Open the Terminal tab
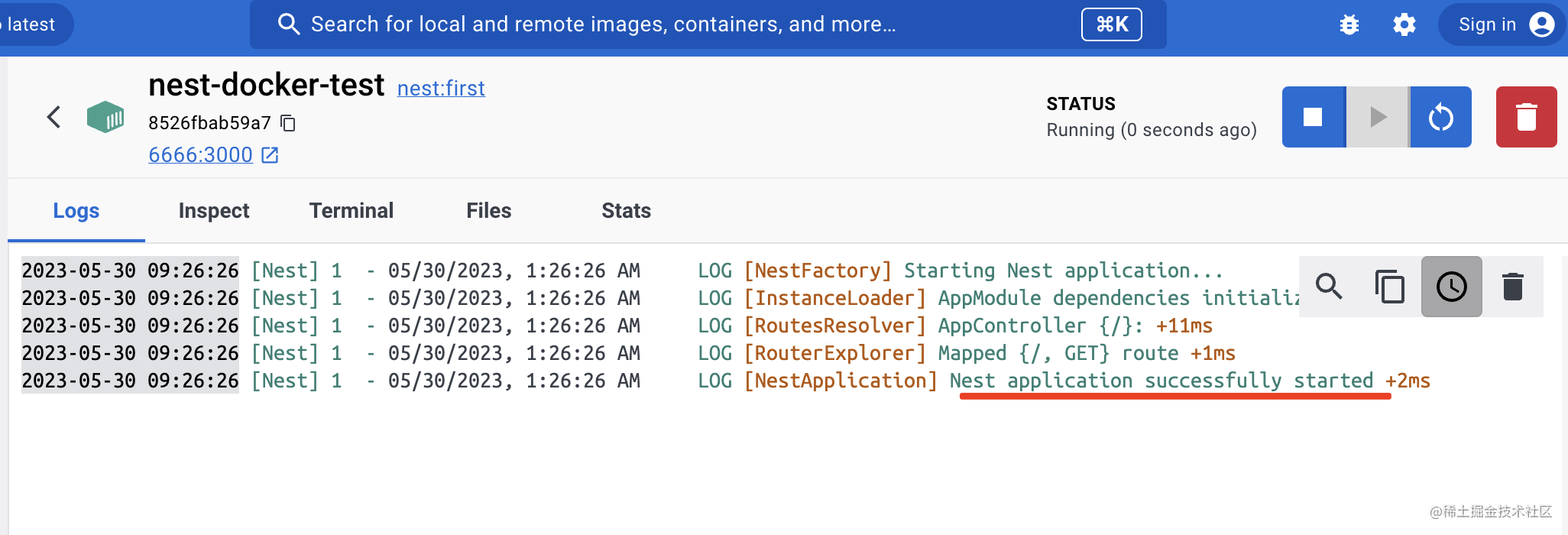Viewport: 1568px width, 535px height. coord(352,211)
